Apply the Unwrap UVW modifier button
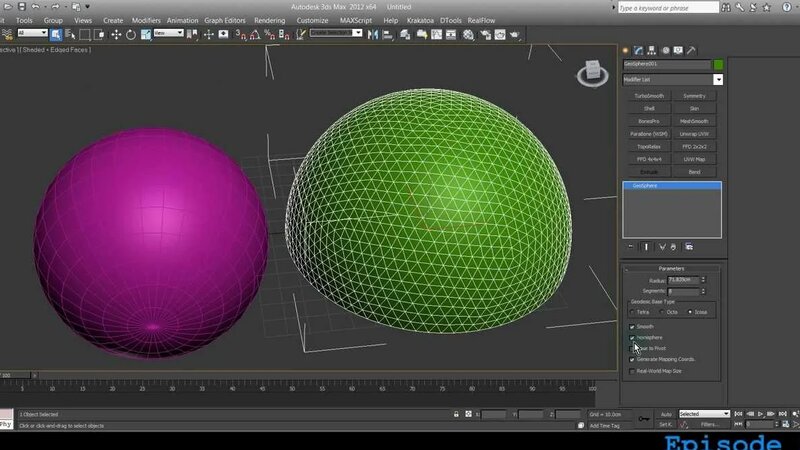Image resolution: width=800 pixels, height=450 pixels. [x=694, y=134]
